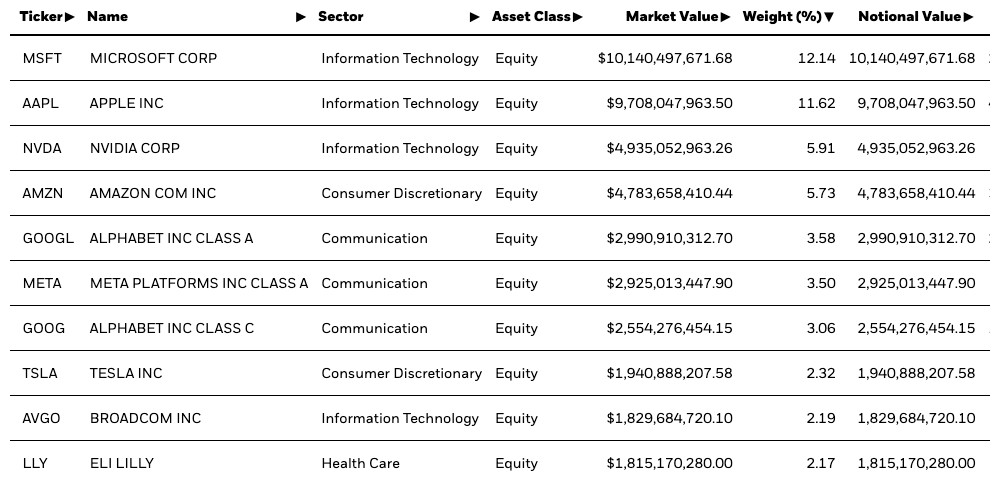Click ALPHABET INC CLASS A name
The height and width of the screenshot is (488, 994).
click(x=171, y=238)
